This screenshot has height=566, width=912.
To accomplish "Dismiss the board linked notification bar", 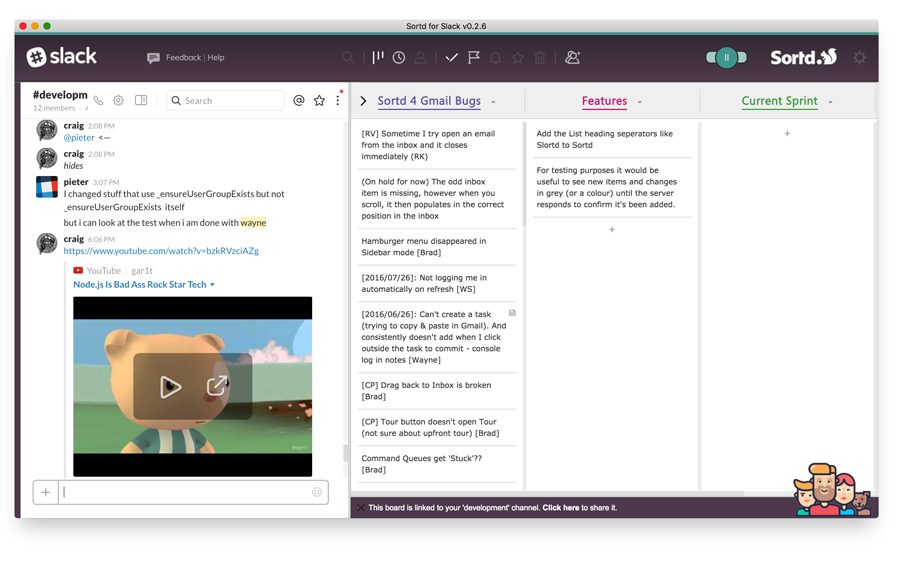I will [361, 508].
